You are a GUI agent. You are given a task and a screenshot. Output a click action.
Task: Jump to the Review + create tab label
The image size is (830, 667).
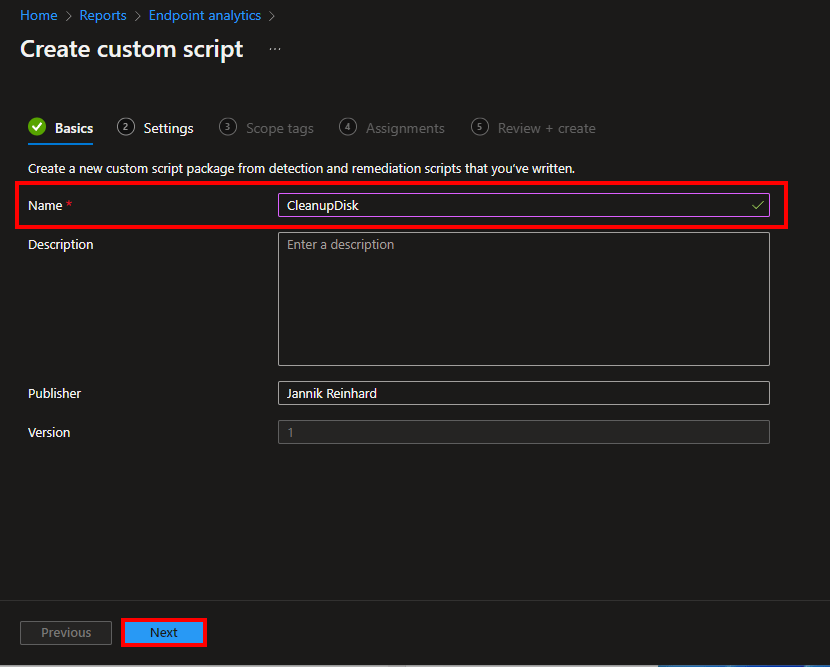pyautogui.click(x=546, y=128)
